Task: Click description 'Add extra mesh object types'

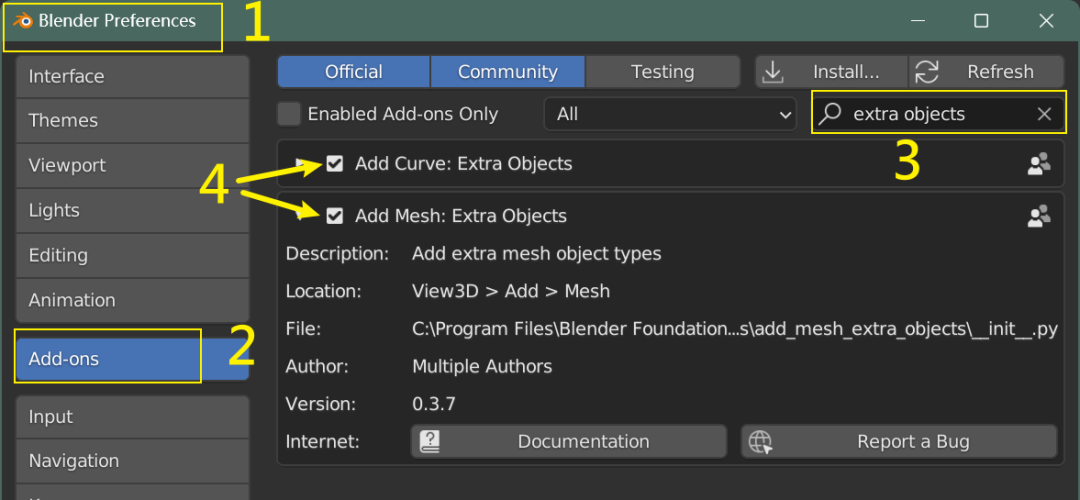Action: (x=537, y=254)
